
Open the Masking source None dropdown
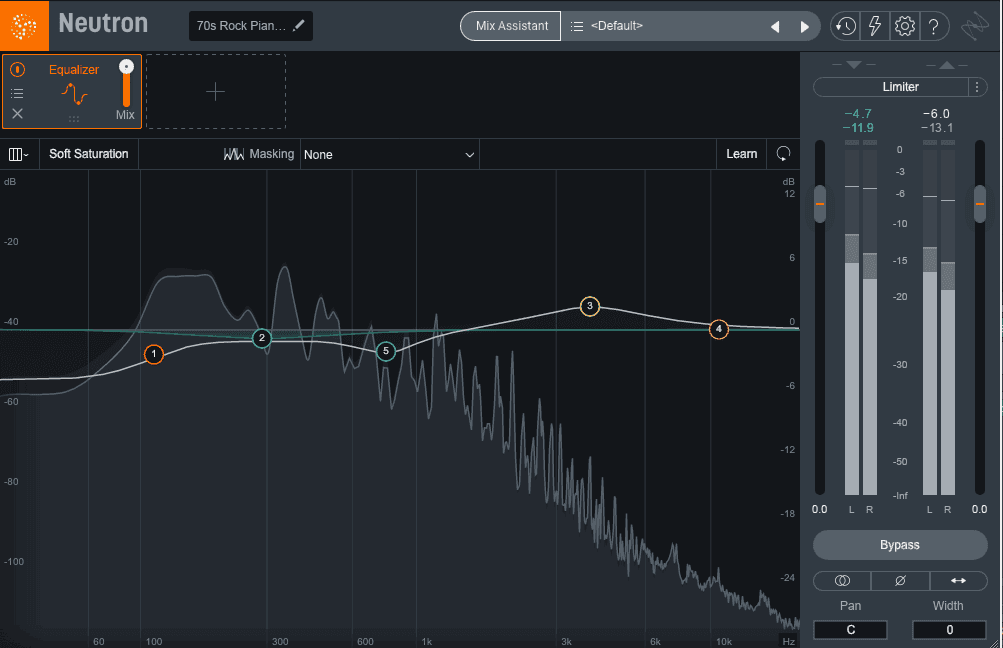(x=389, y=155)
